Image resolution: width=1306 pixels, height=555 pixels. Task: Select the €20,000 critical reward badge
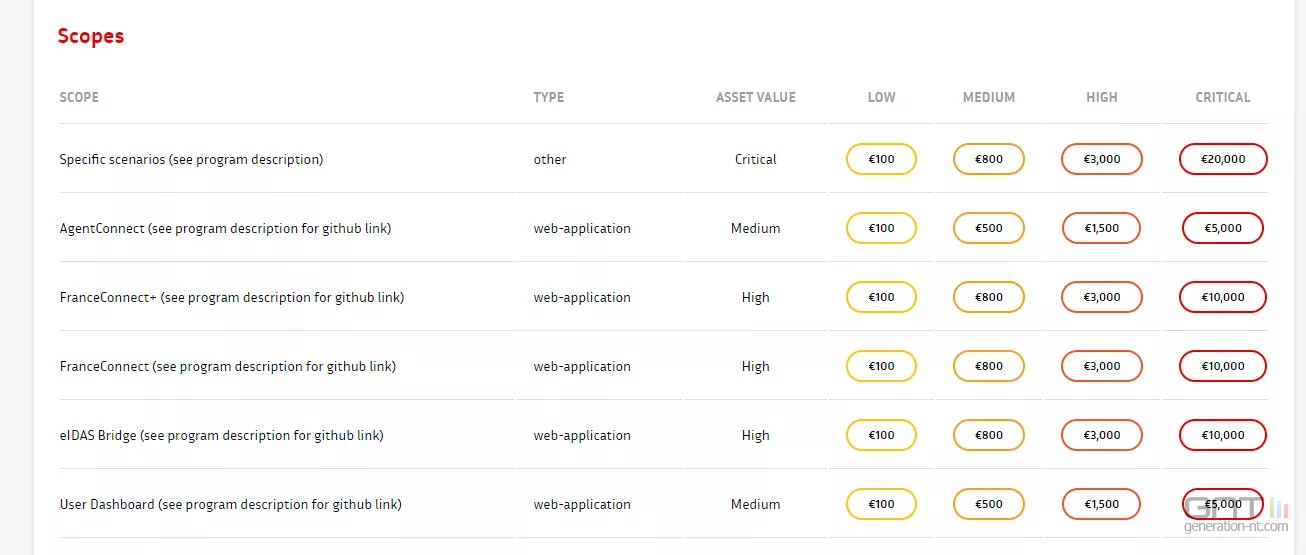pos(1223,159)
